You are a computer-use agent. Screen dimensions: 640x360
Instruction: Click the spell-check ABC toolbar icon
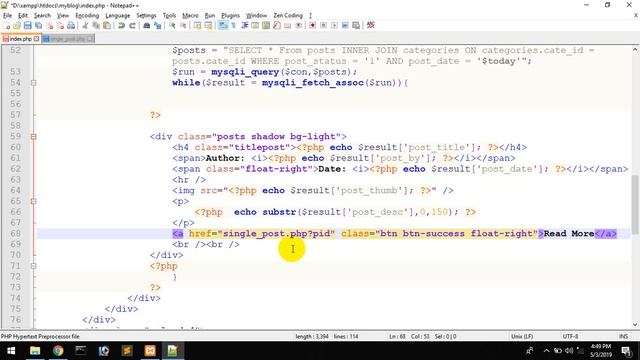pyautogui.click(x=371, y=25)
